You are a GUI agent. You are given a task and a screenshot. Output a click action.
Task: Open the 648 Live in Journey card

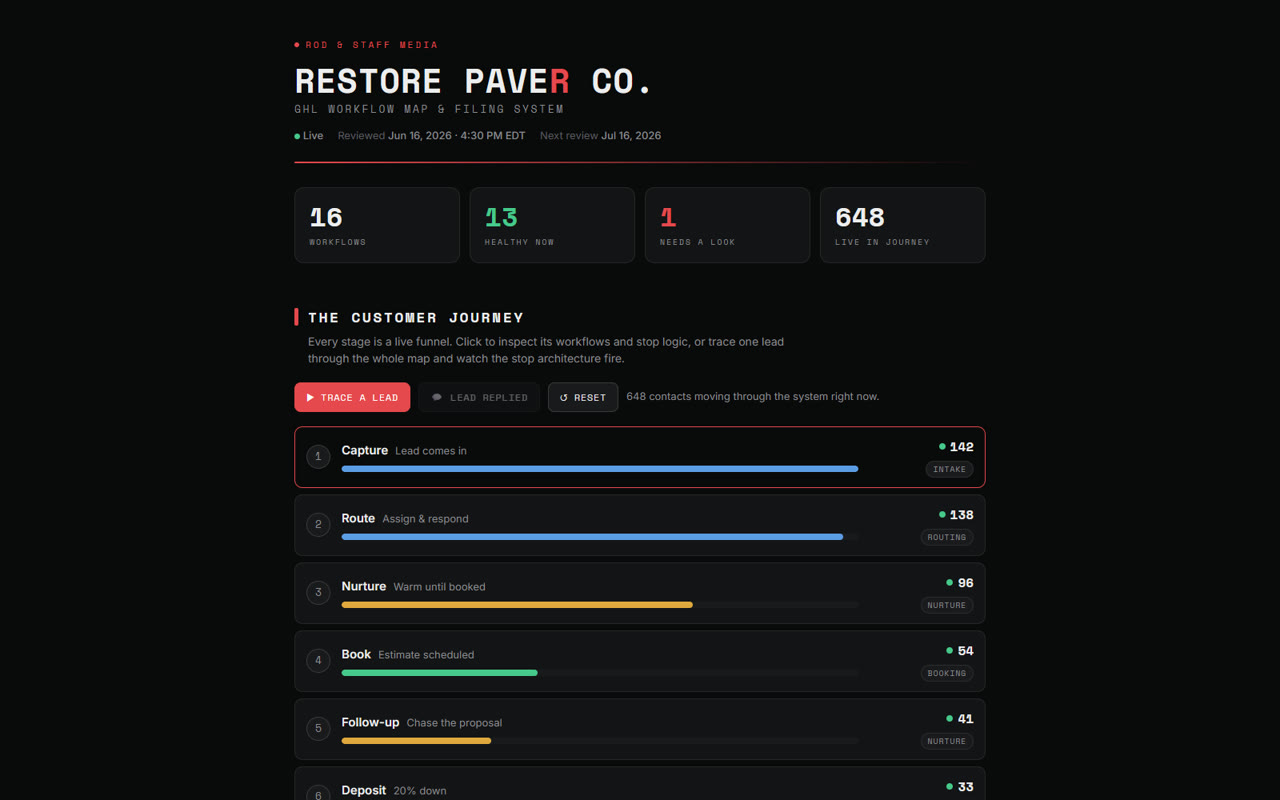(902, 225)
